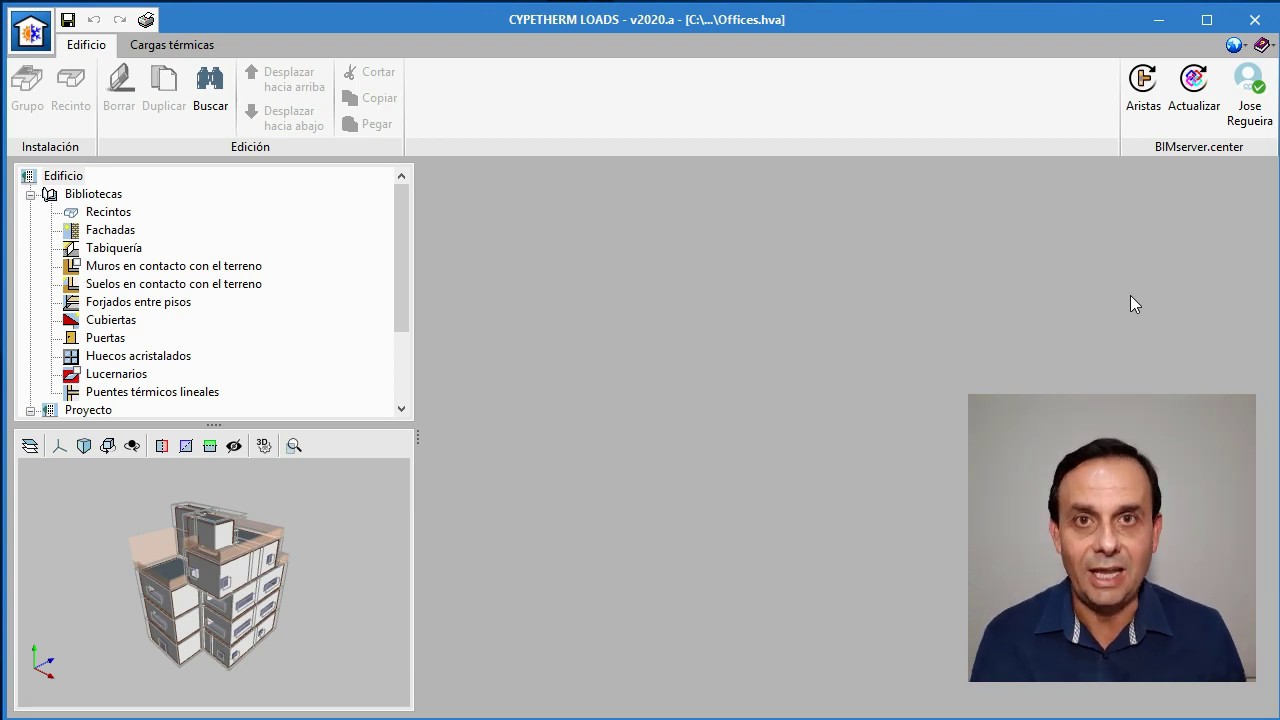Click the tree scrollbar down arrow
The width and height of the screenshot is (1280, 720).
coord(401,408)
